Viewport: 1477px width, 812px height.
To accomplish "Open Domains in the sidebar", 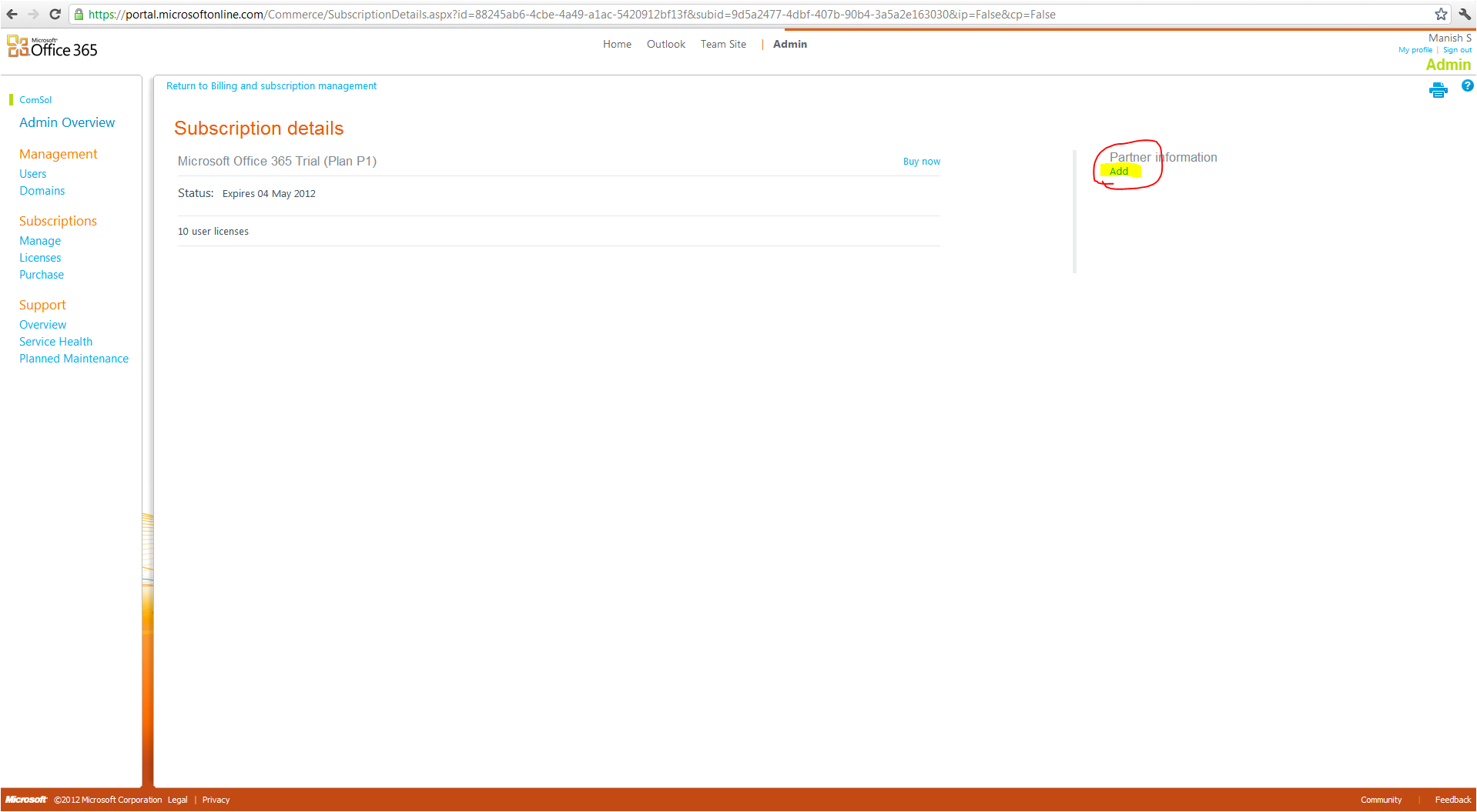I will point(42,191).
